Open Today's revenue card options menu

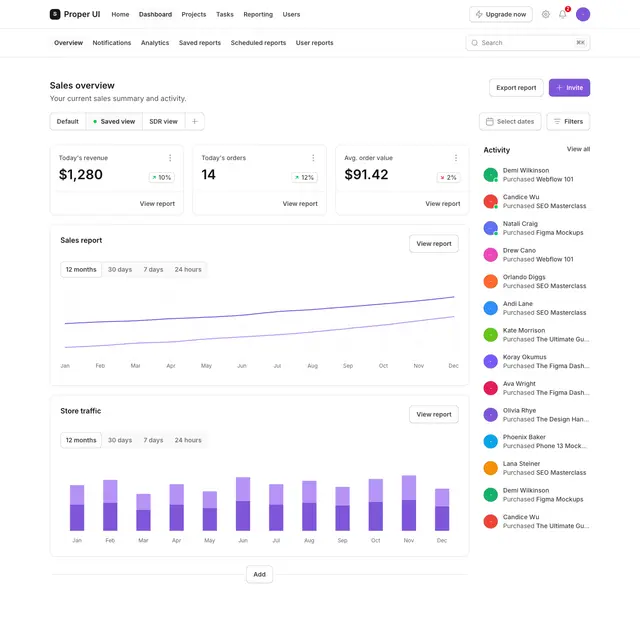coord(170,158)
